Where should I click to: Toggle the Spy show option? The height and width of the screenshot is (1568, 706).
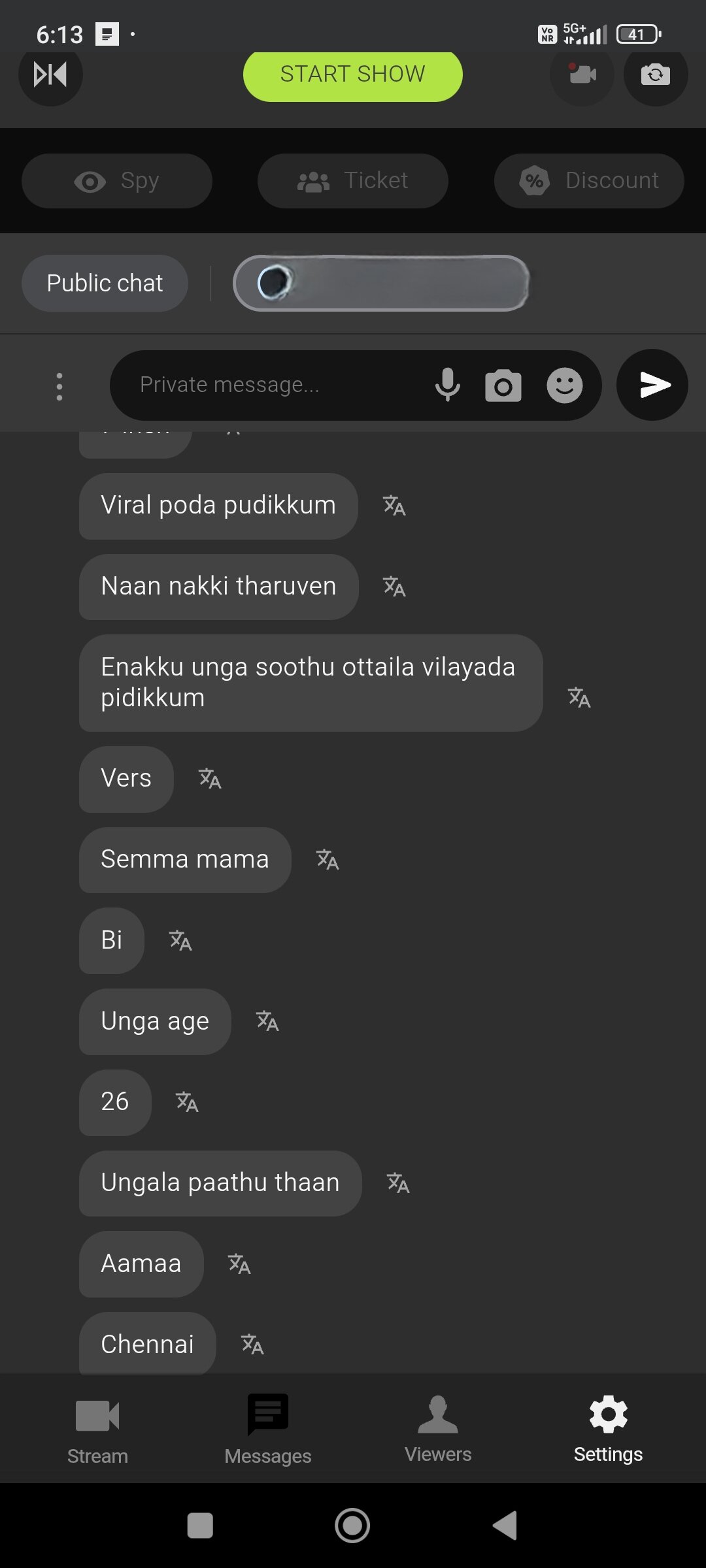[x=117, y=181]
